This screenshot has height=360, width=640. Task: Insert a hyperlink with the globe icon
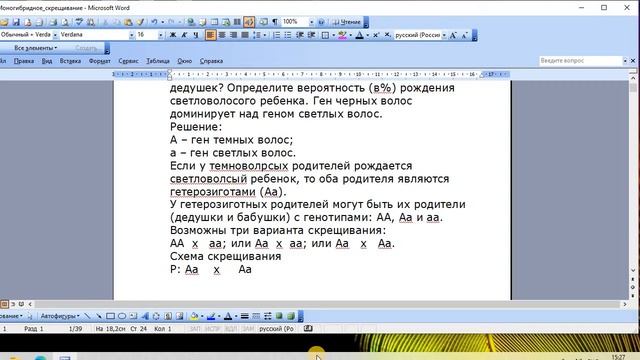point(191,22)
